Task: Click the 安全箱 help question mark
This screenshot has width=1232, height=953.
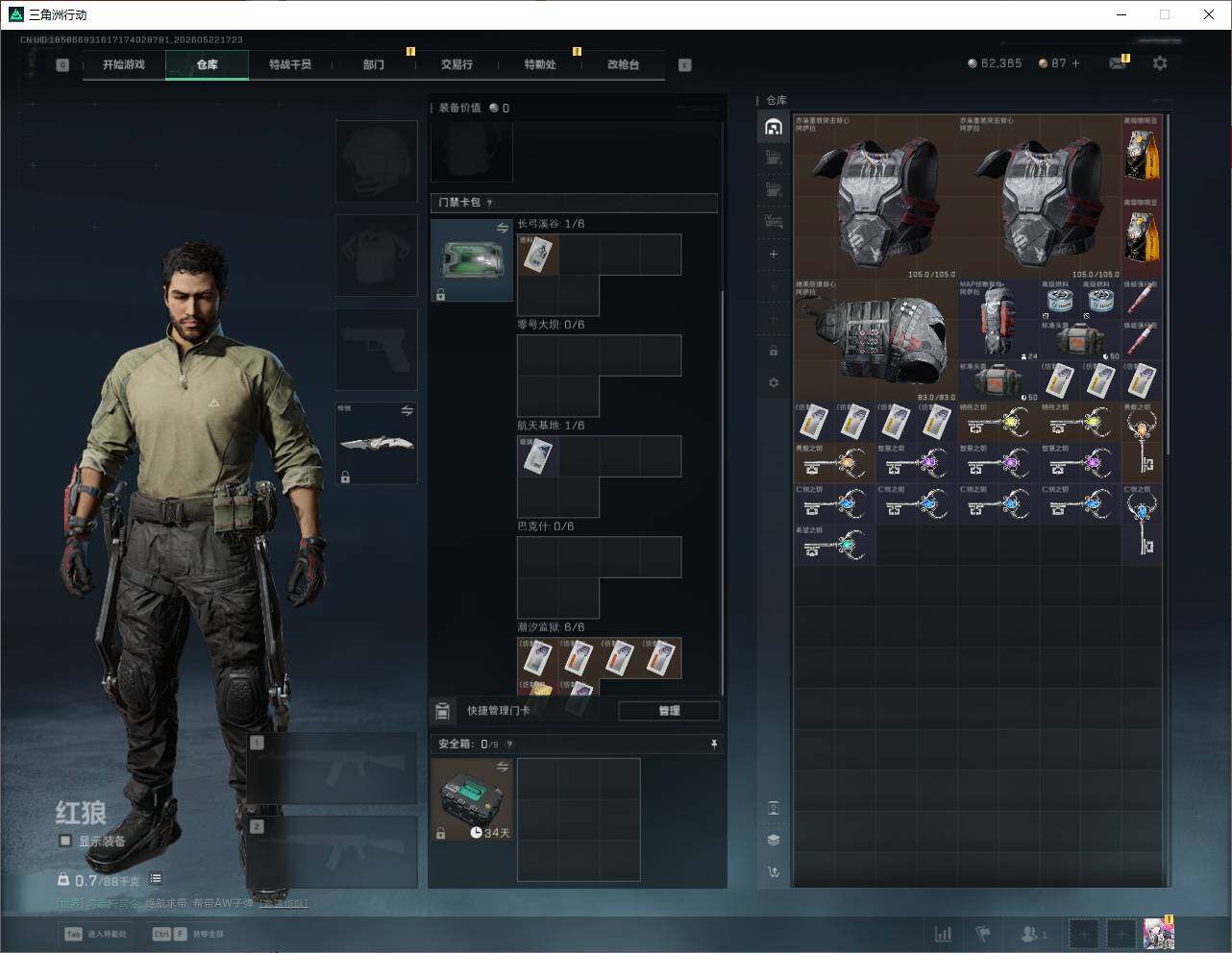Action: pyautogui.click(x=509, y=744)
